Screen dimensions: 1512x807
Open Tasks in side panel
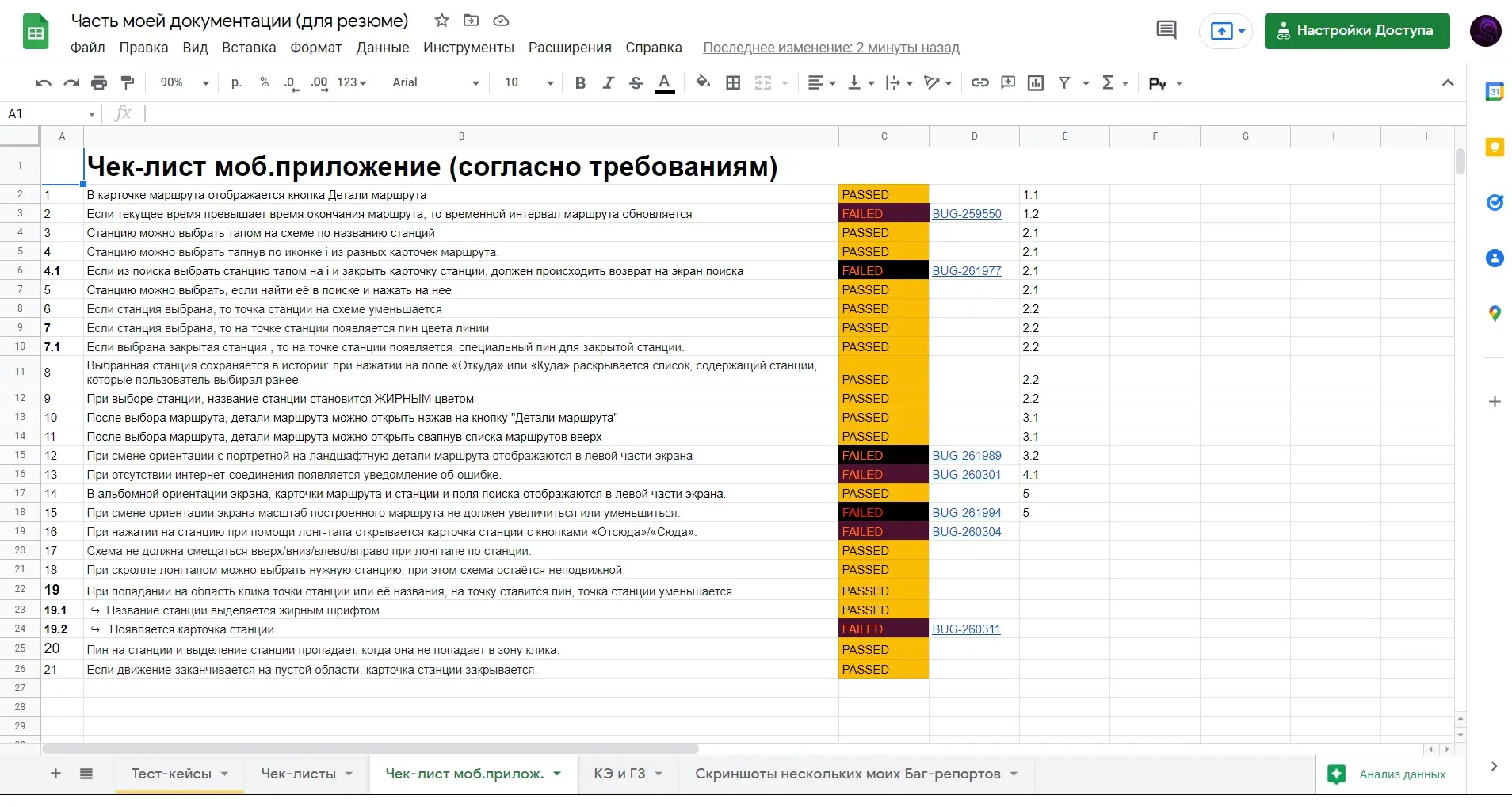point(1495,203)
